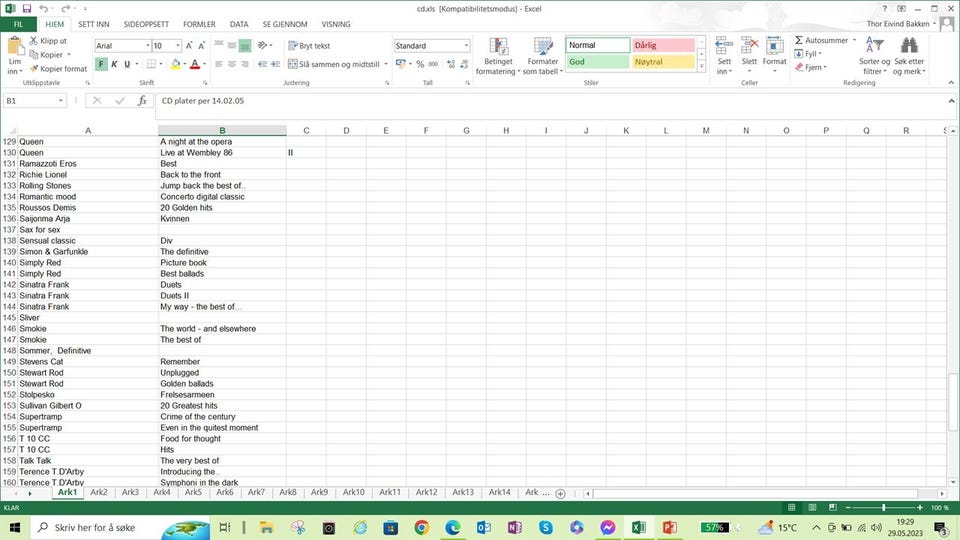Screen dimensions: 960x540
Task: Open Windows Start menu
Action: [x=15, y=527]
